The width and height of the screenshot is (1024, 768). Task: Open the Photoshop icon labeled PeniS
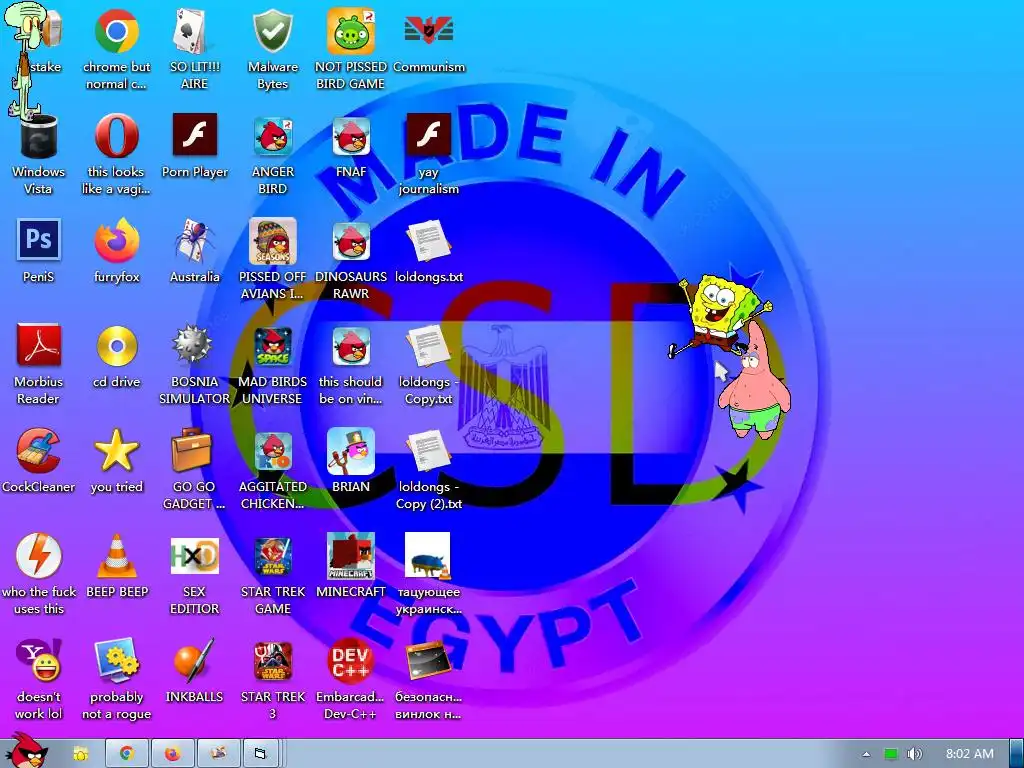point(39,240)
